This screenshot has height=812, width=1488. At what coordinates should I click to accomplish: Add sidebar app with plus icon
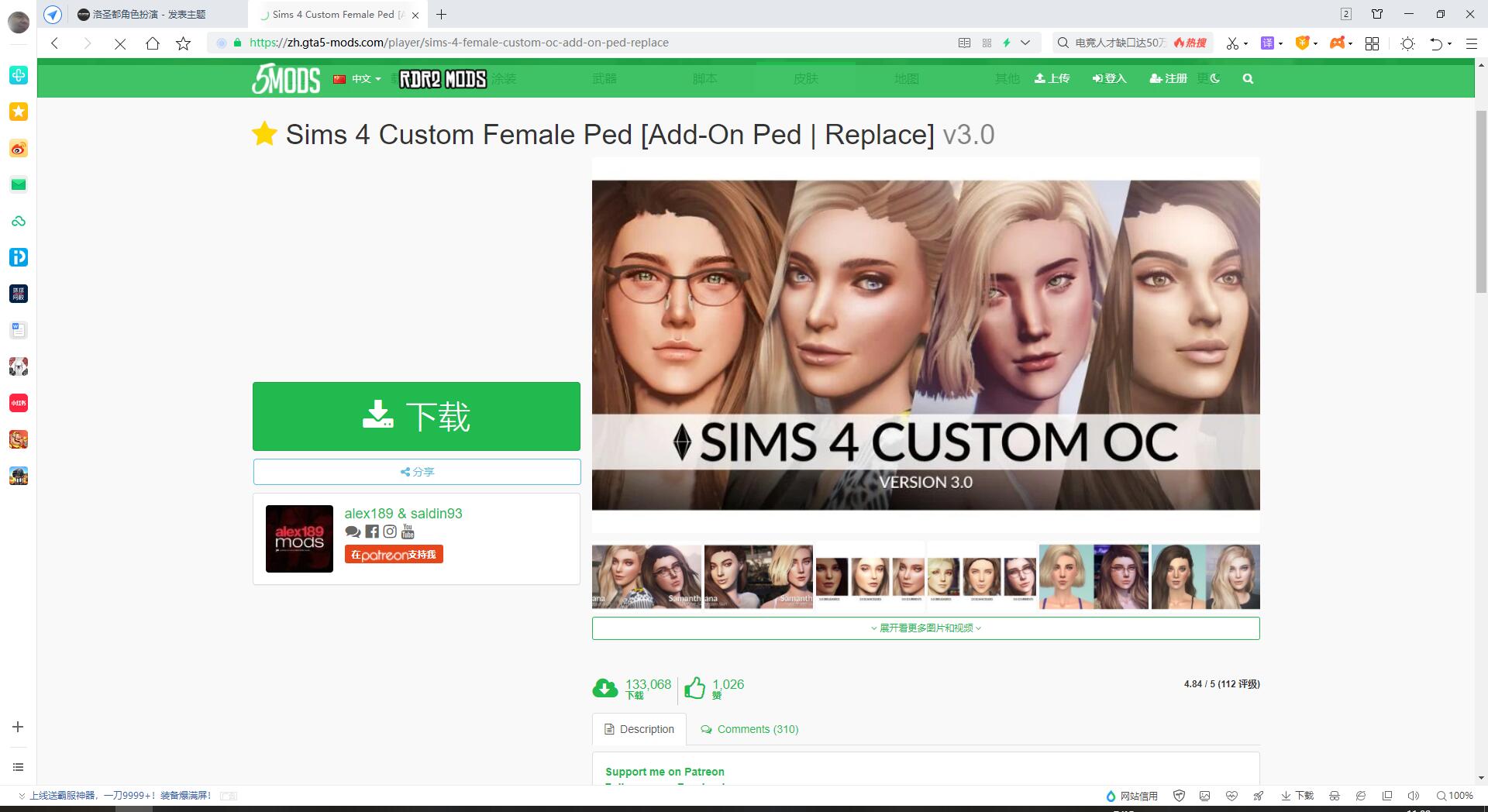click(18, 727)
